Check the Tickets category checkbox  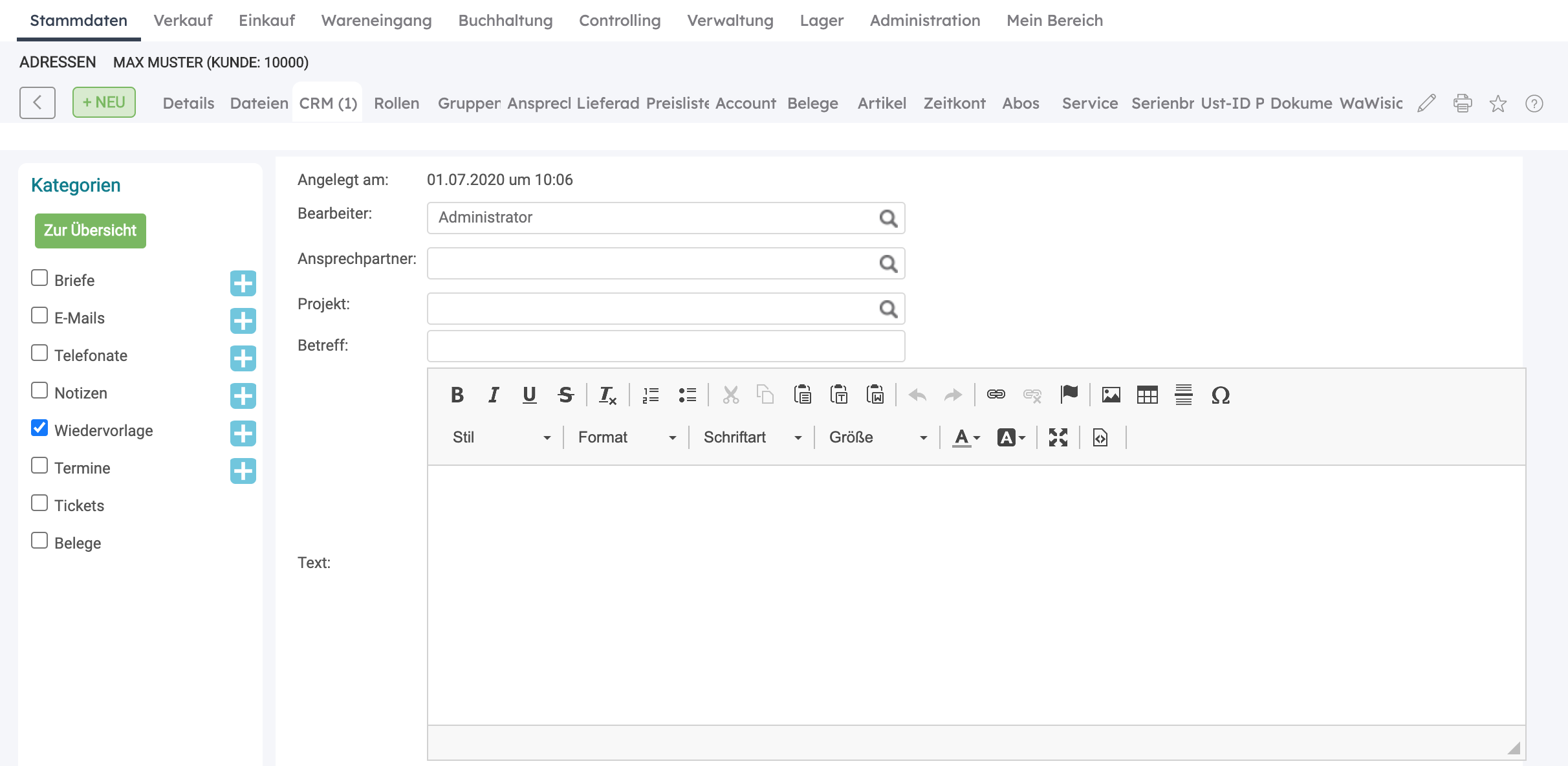[x=39, y=503]
